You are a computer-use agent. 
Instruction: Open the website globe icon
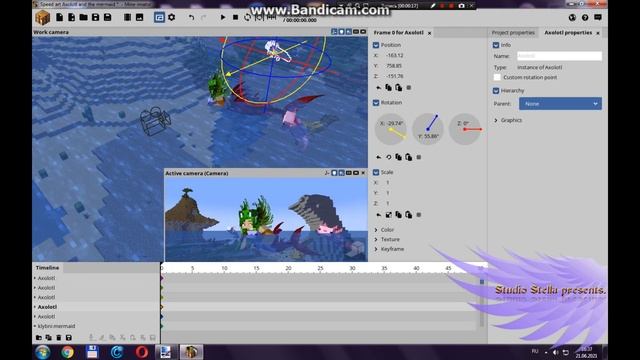tap(572, 18)
